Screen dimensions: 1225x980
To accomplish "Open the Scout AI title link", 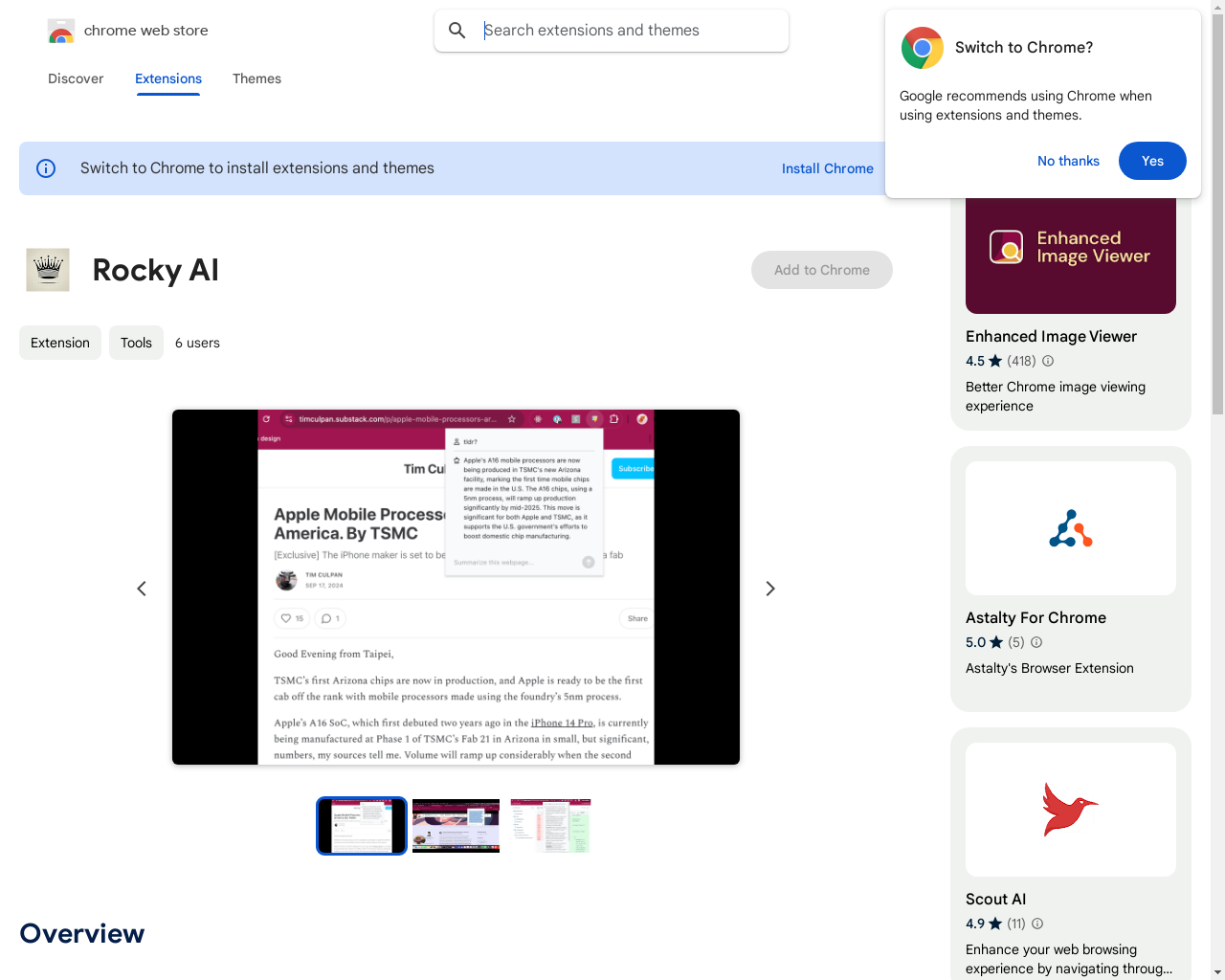I will point(995,899).
